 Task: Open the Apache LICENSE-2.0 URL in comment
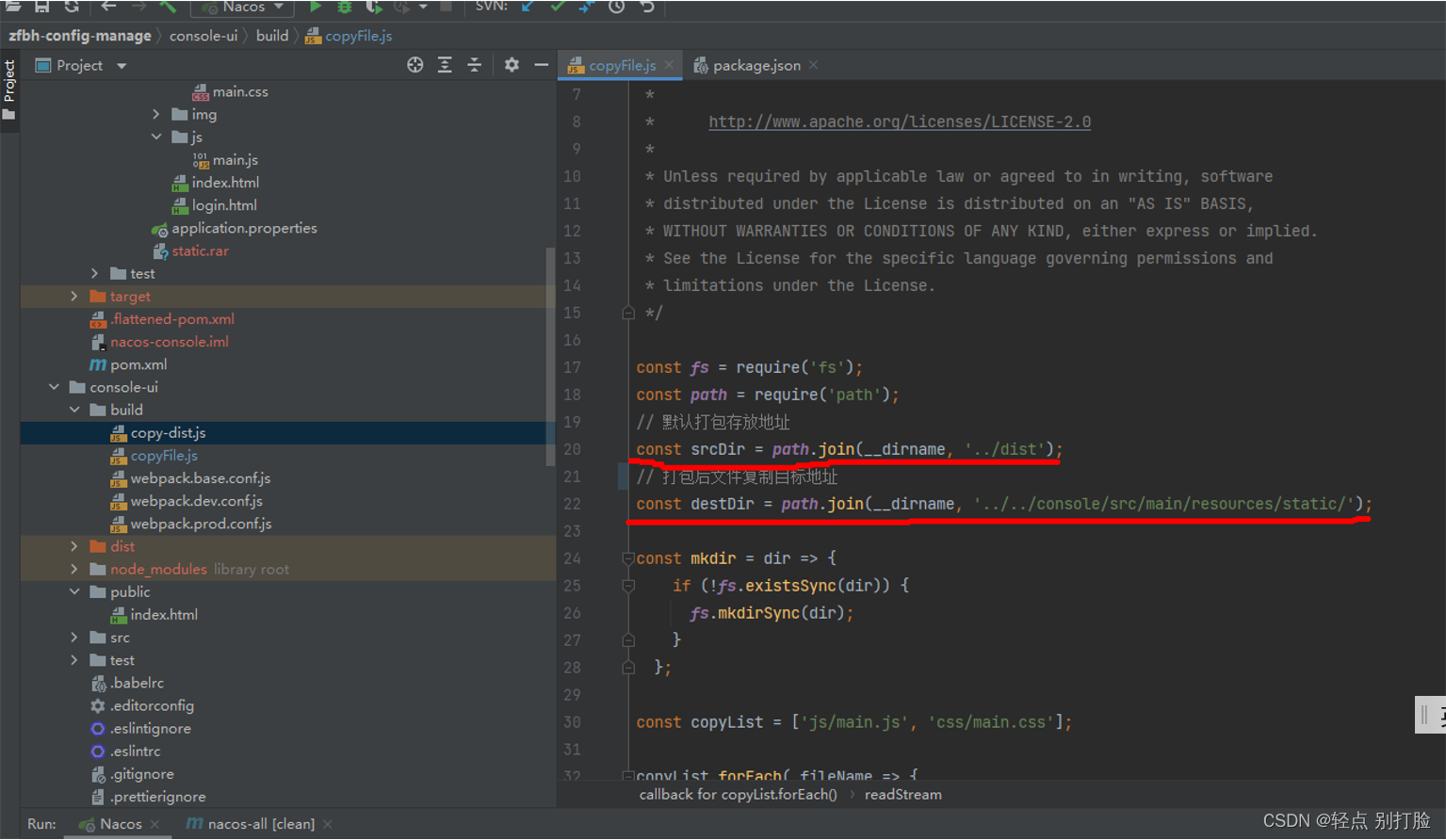tap(900, 121)
